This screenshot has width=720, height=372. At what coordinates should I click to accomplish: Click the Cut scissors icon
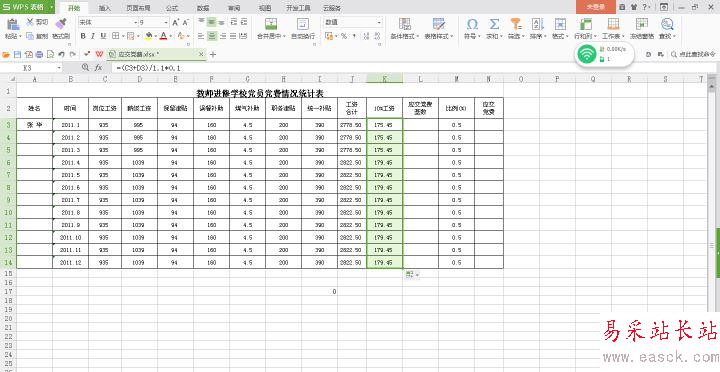coord(30,22)
